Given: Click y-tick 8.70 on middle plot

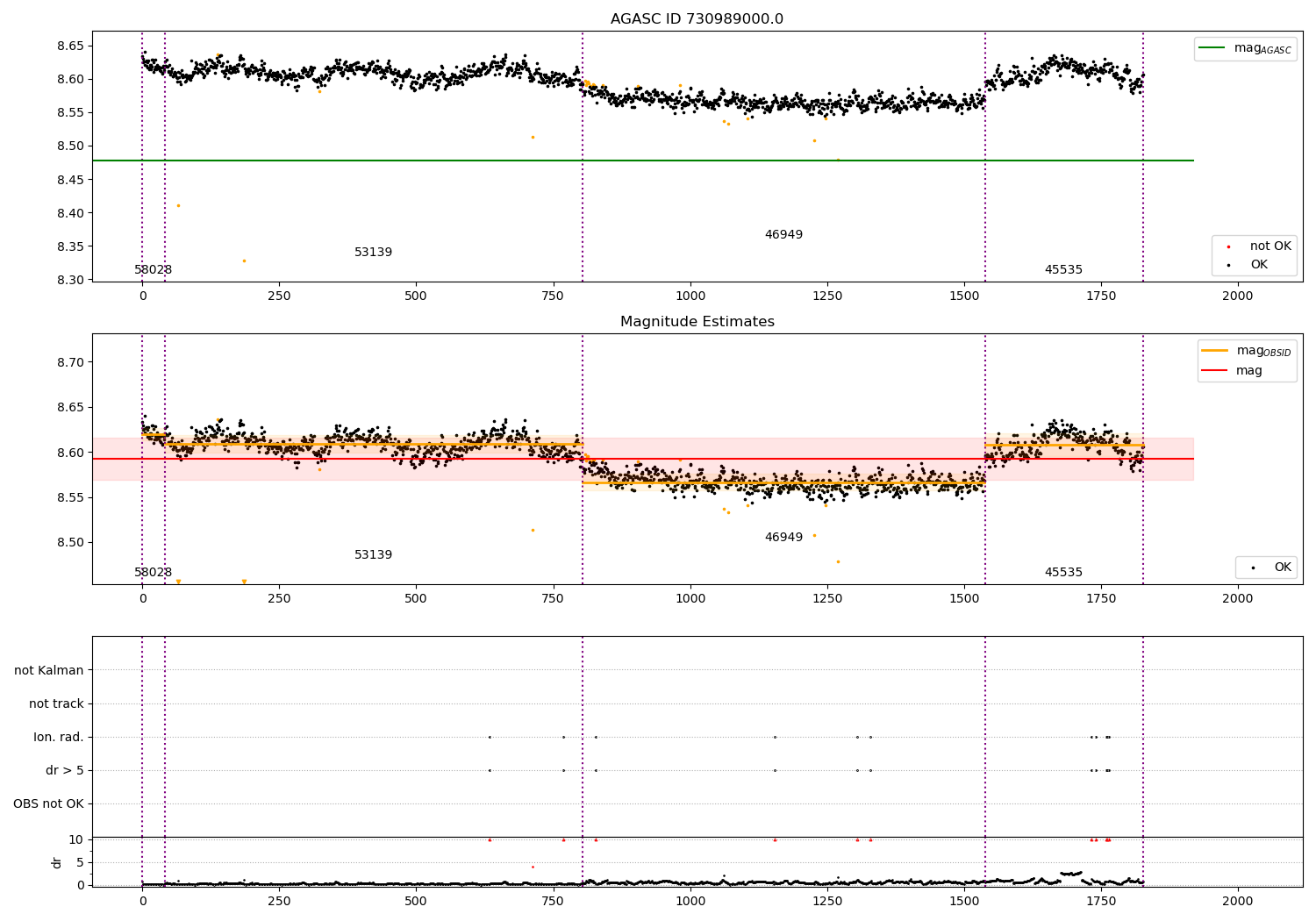Looking at the screenshot, I should pyautogui.click(x=70, y=362).
